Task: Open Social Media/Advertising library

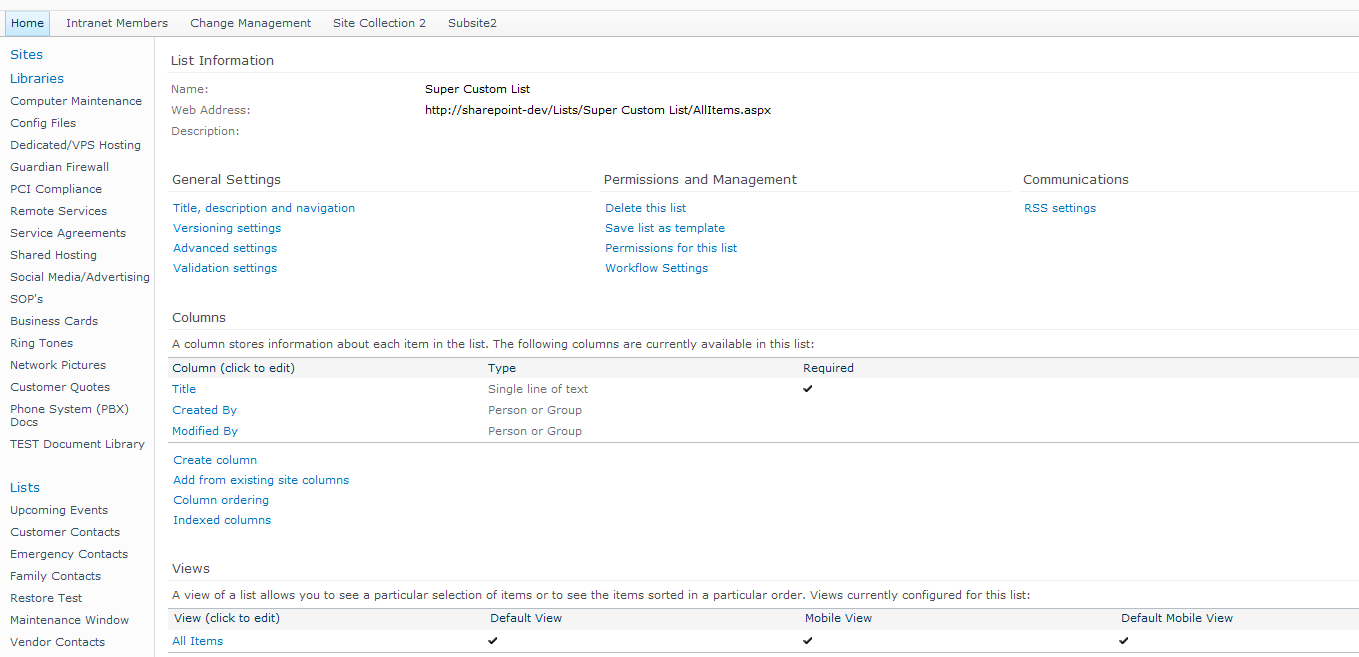Action: (x=80, y=277)
